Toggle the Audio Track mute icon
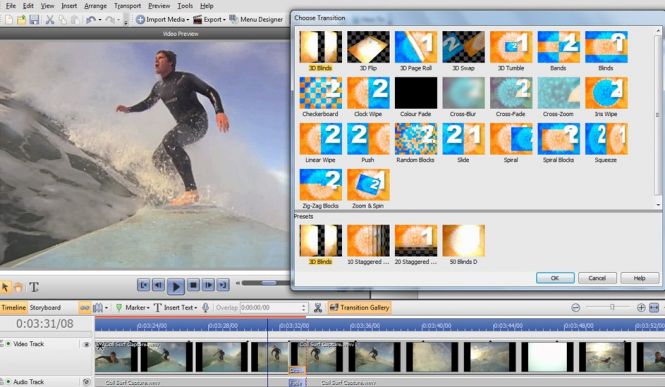The width and height of the screenshot is (665, 387). [x=86, y=382]
